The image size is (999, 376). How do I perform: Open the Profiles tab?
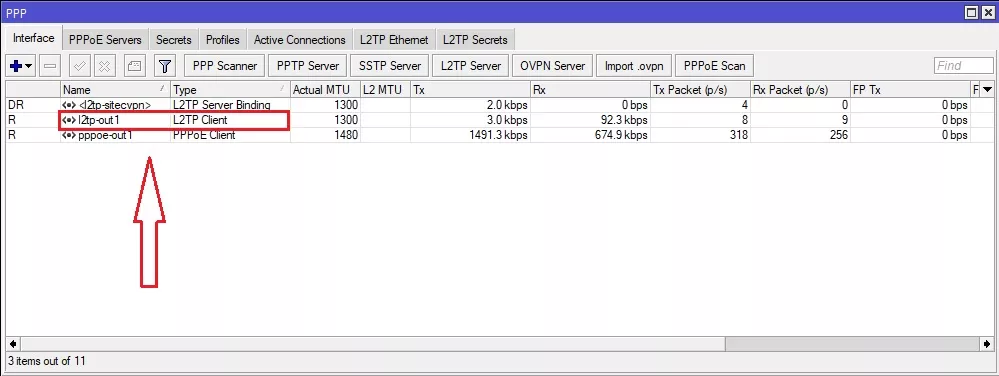point(222,40)
